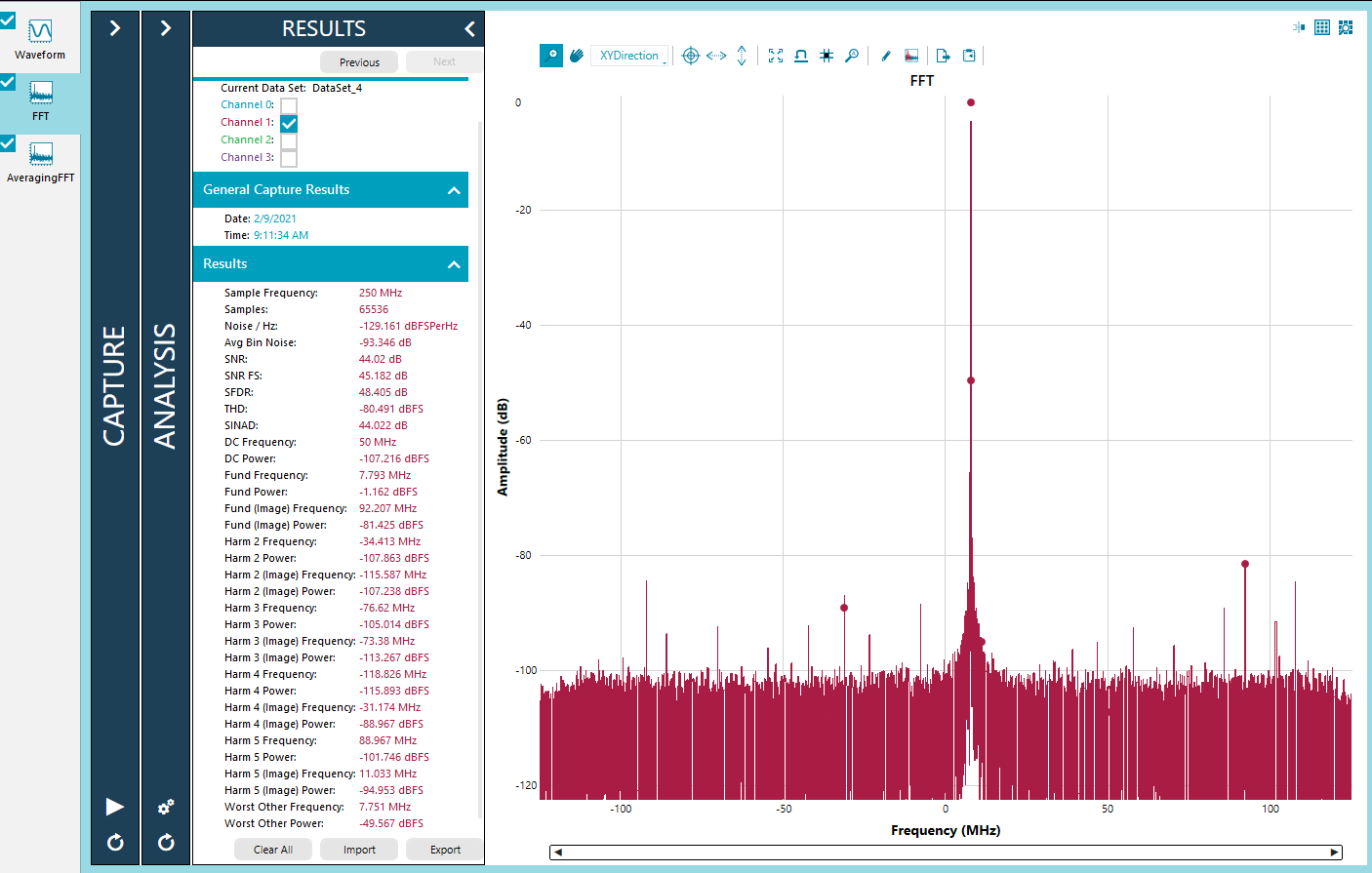Screen dimensions: 1372x873
Task: Collapse the Results panel with left chevron
Action: pyautogui.click(x=469, y=29)
